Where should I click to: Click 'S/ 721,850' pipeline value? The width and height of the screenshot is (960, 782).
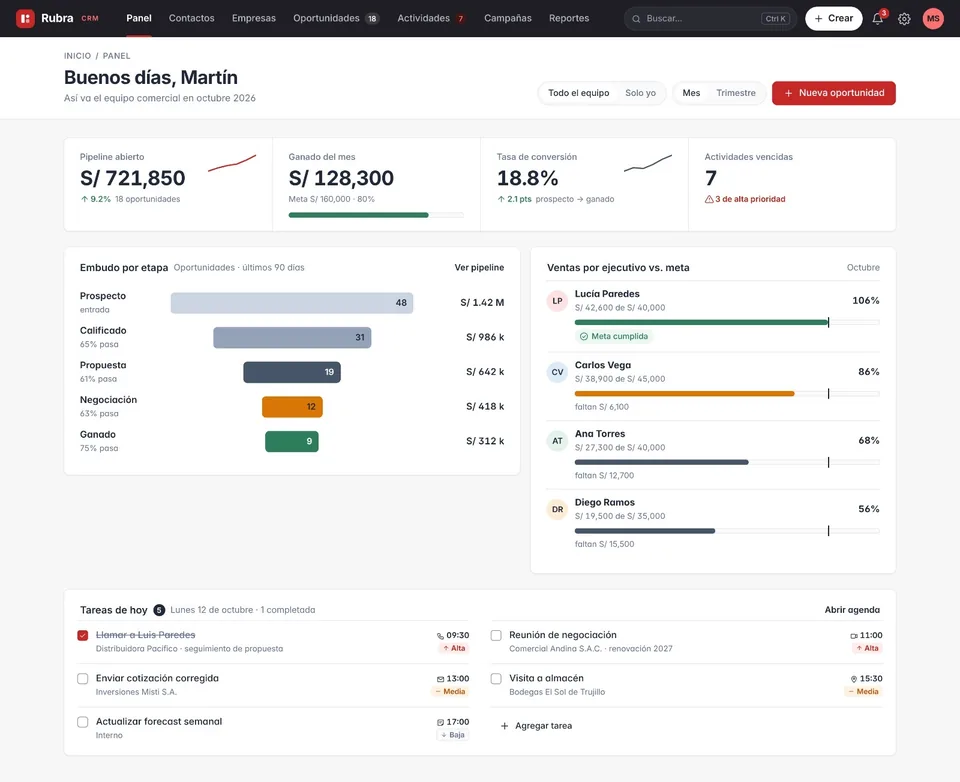pyautogui.click(x=132, y=178)
